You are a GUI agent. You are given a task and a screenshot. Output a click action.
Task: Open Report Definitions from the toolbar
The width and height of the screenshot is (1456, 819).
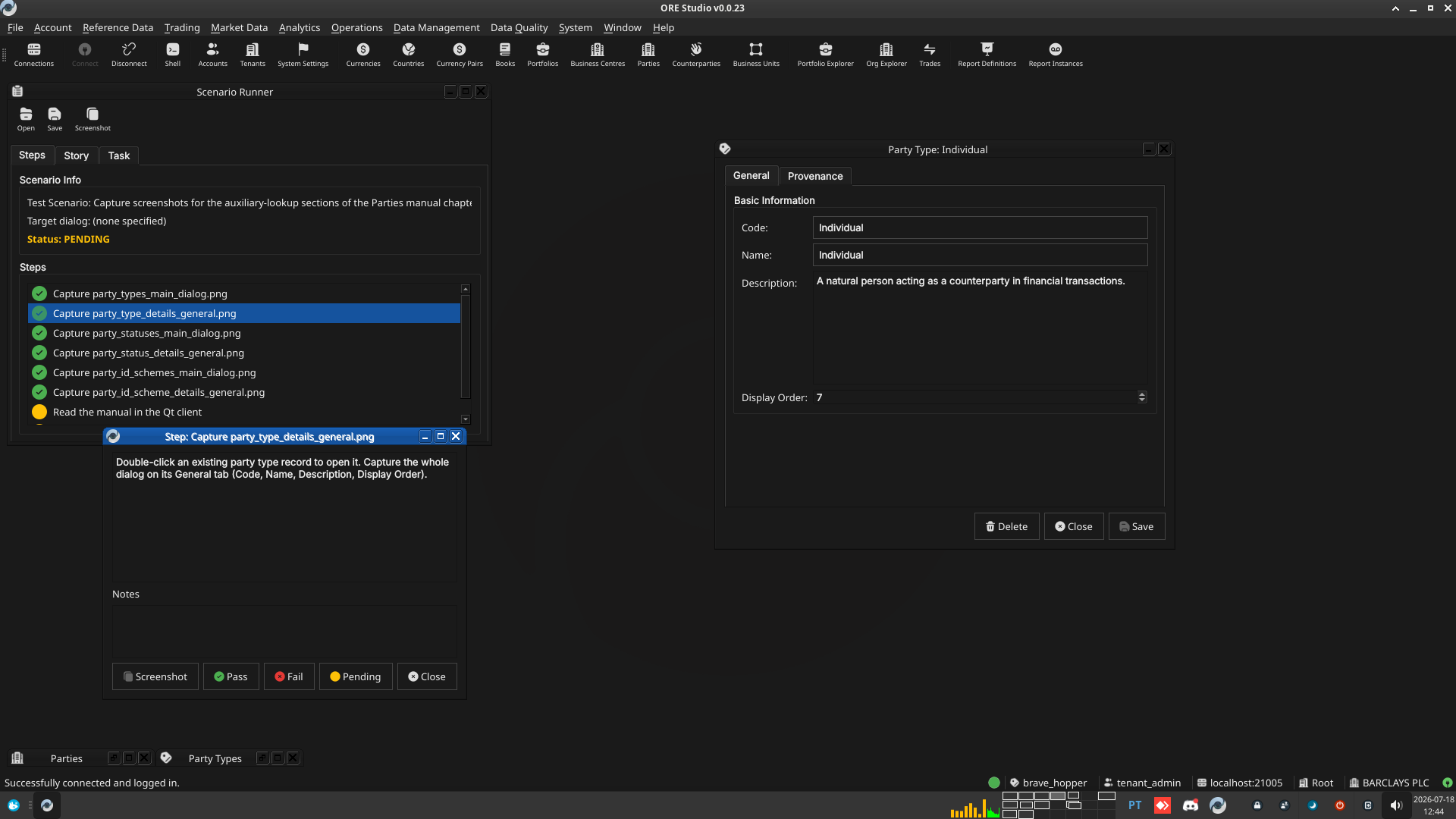(x=987, y=55)
